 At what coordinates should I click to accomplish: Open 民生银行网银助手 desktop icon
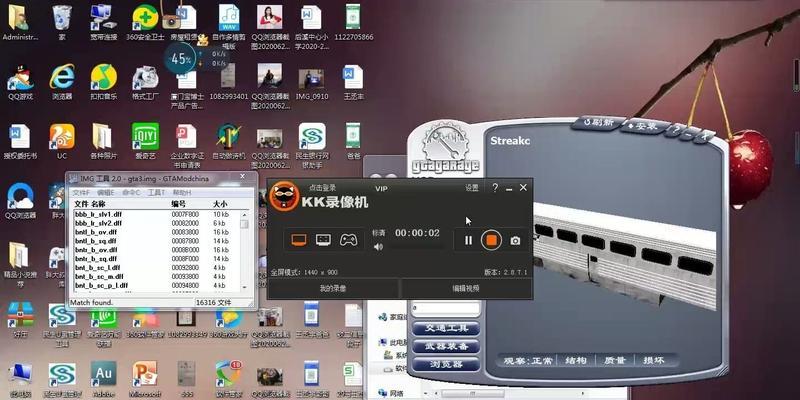coord(312,146)
